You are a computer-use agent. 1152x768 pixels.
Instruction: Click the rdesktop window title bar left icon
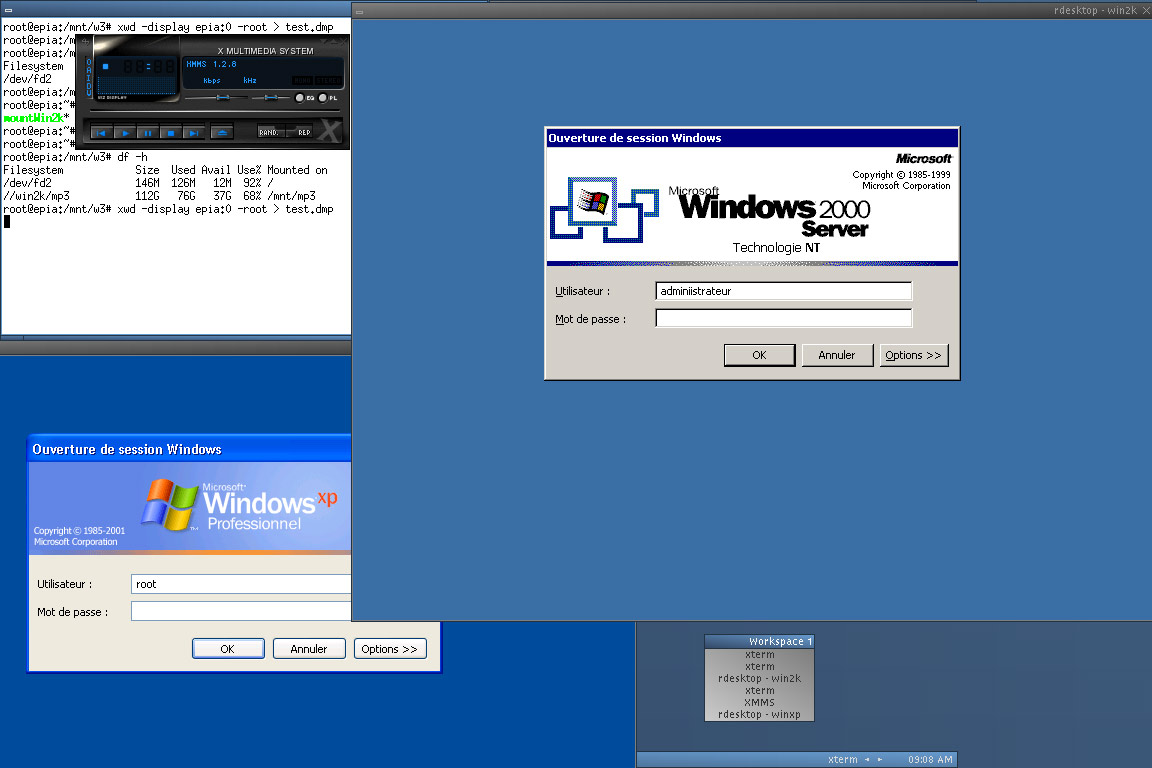point(359,12)
